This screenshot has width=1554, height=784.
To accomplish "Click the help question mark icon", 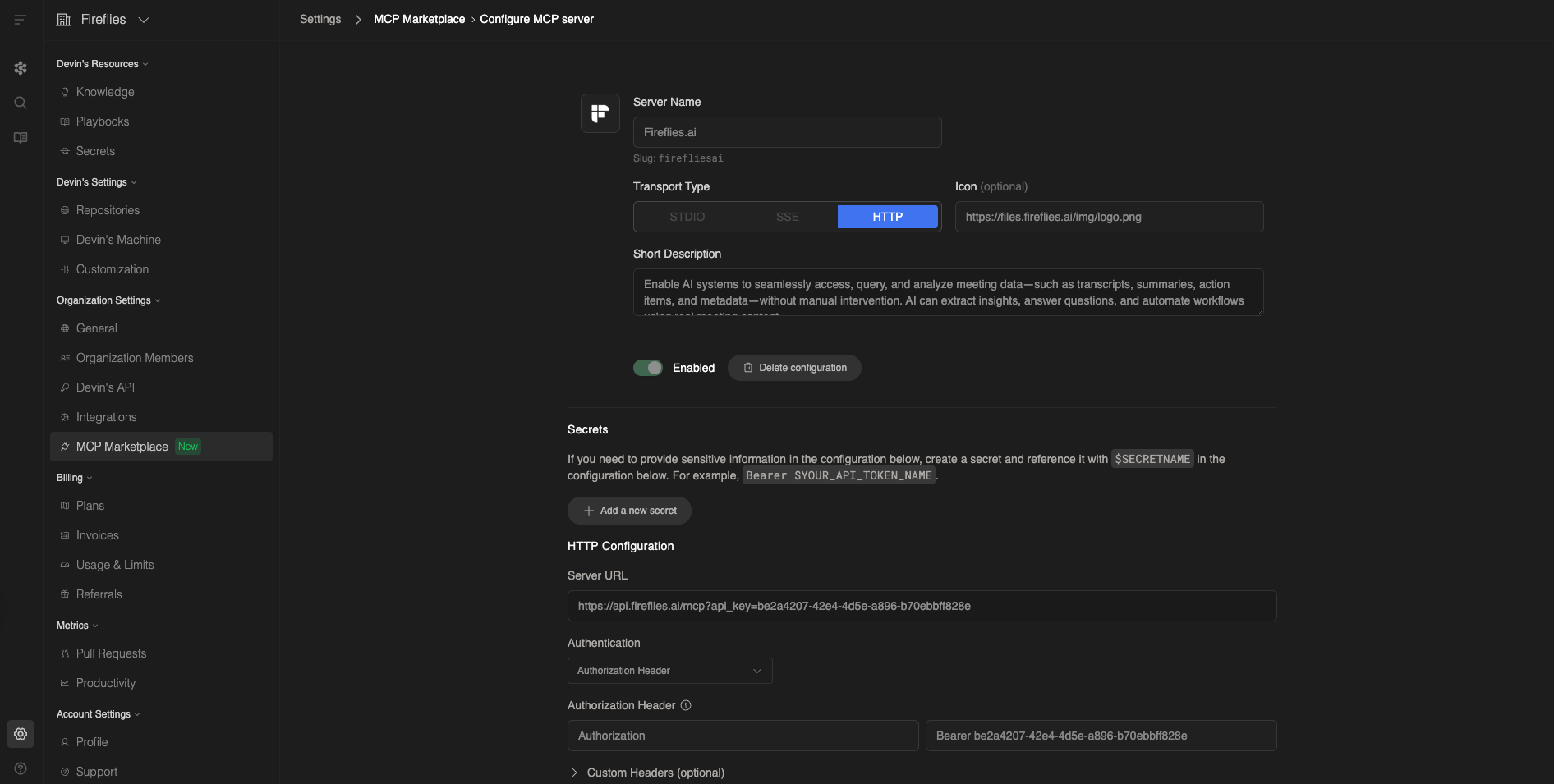I will 21,768.
